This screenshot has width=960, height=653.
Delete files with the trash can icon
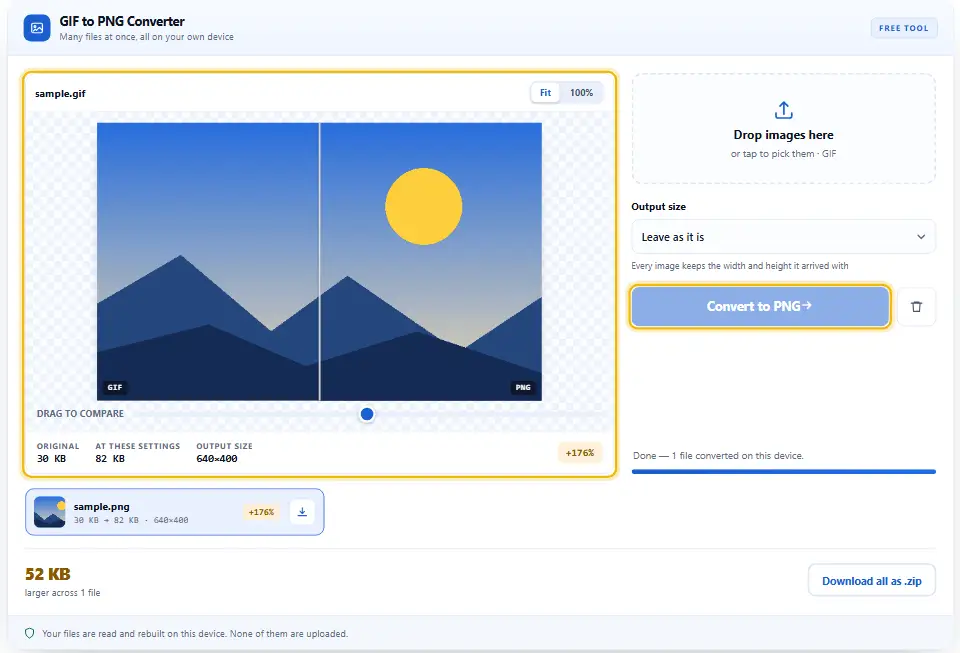tap(916, 307)
